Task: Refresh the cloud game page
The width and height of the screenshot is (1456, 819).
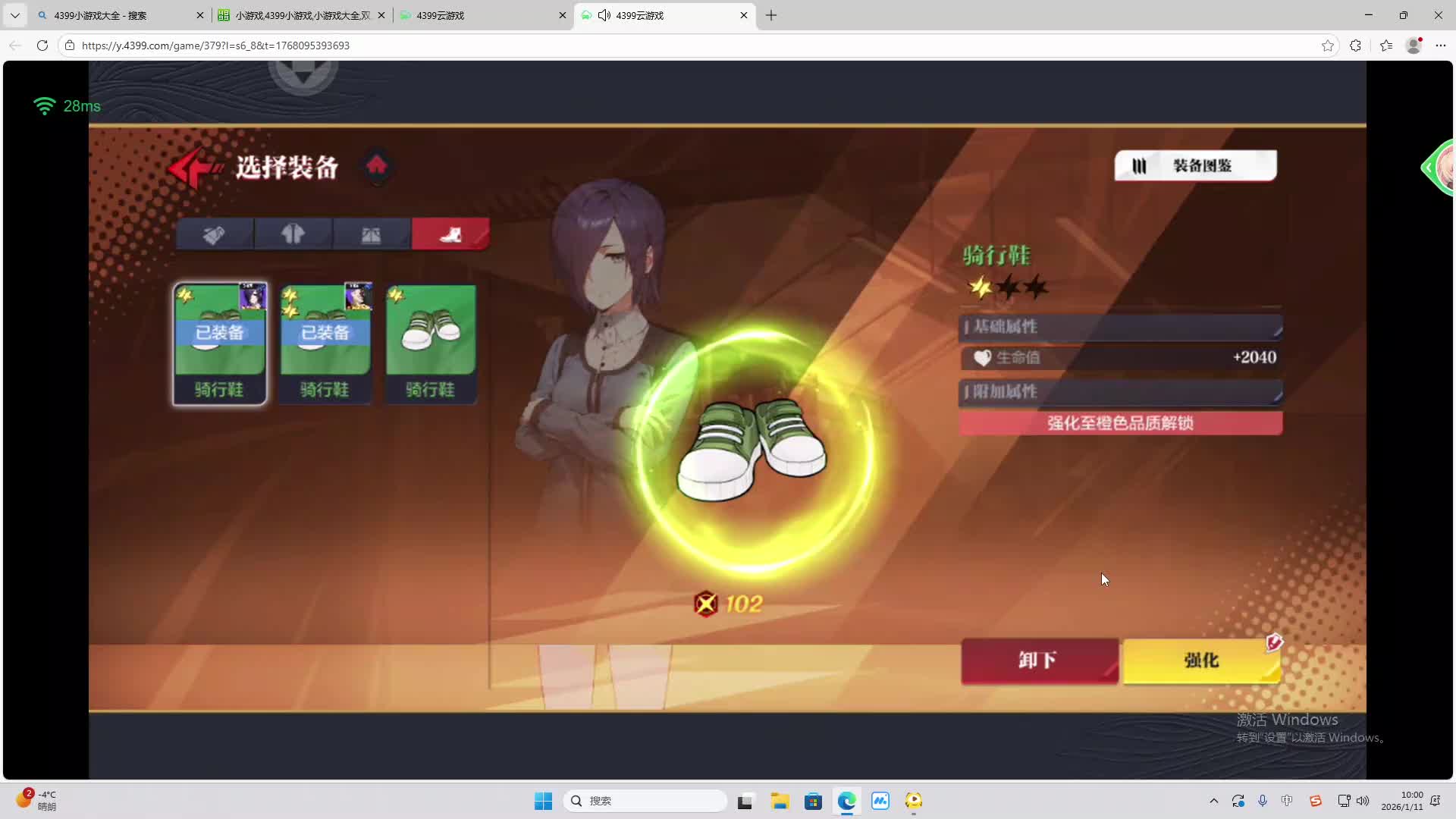Action: click(42, 45)
